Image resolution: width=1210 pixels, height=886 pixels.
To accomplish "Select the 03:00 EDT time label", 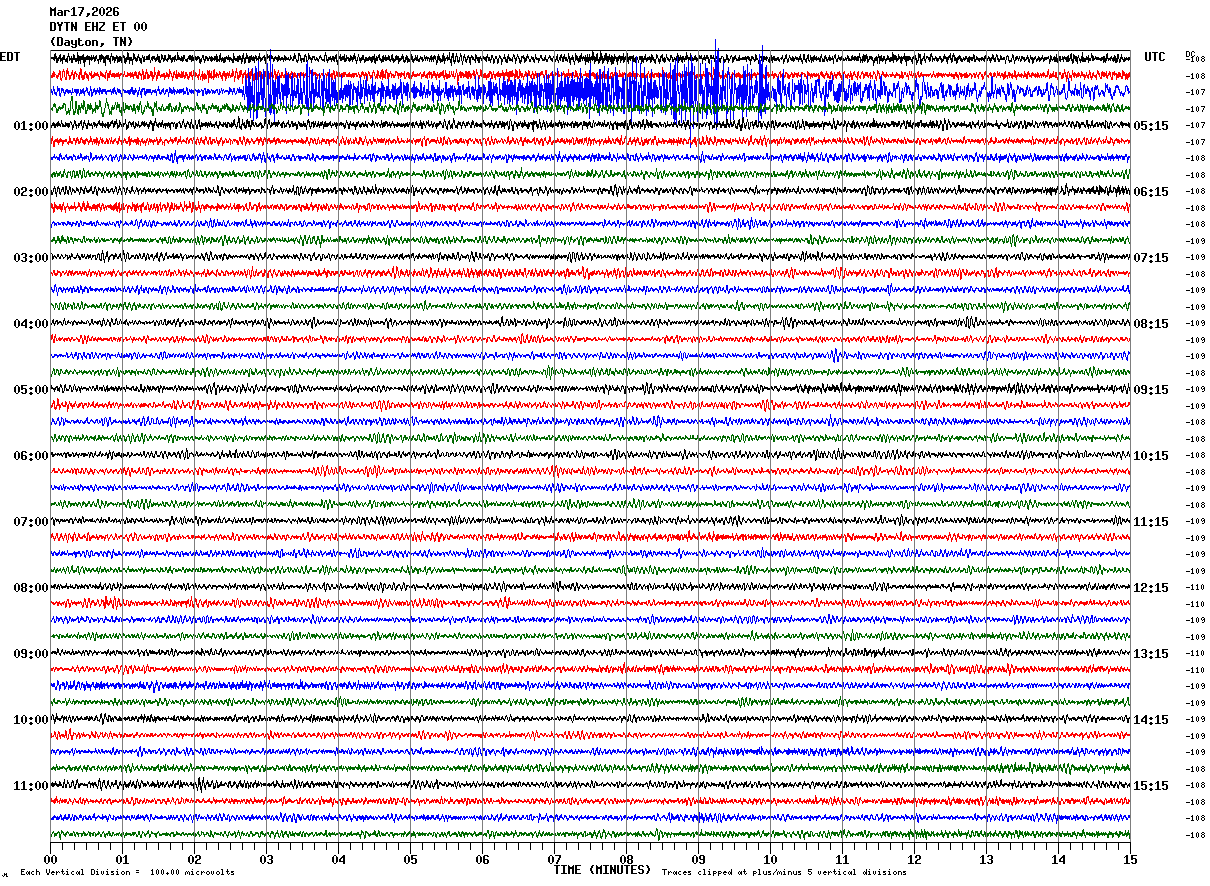I will tap(31, 258).
